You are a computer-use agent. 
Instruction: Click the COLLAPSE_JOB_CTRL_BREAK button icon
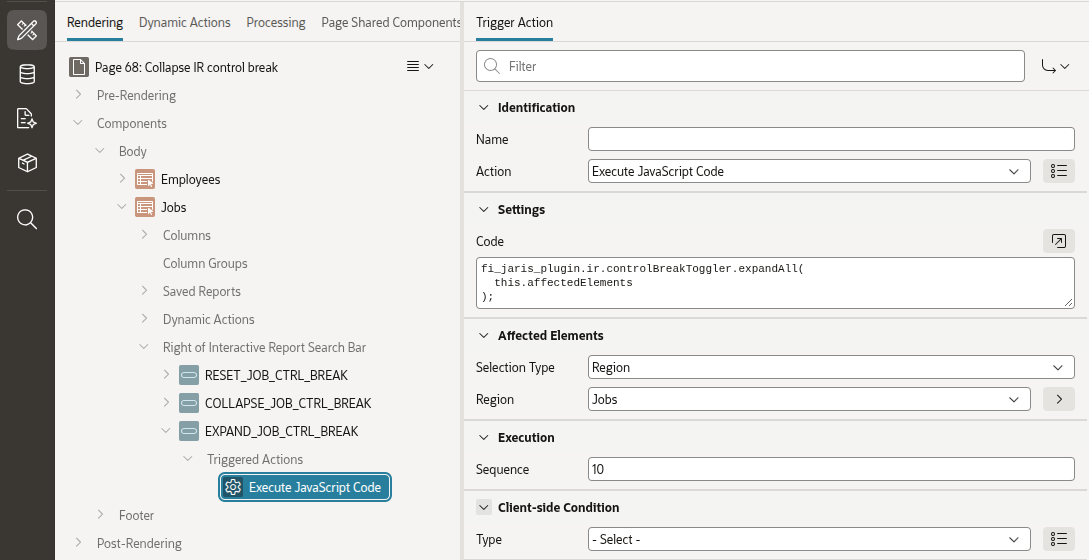pyautogui.click(x=189, y=403)
